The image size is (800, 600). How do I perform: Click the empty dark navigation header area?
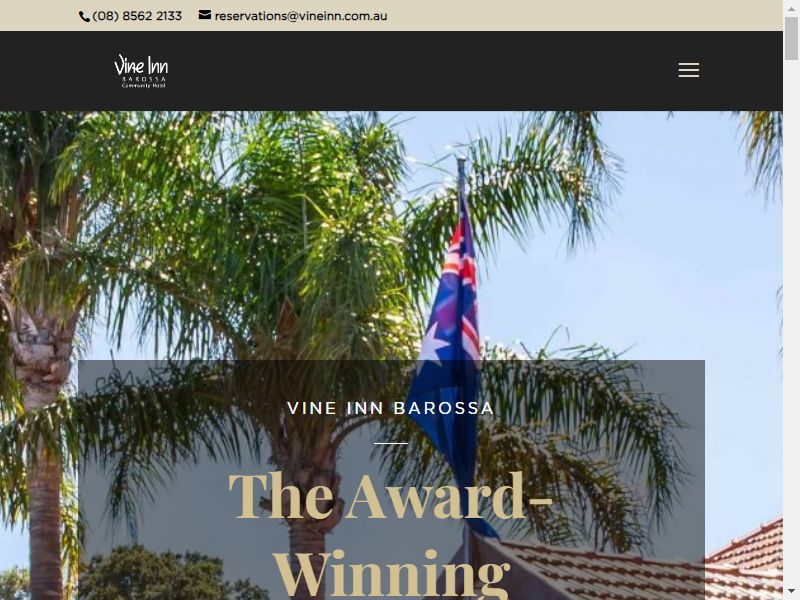(x=408, y=71)
